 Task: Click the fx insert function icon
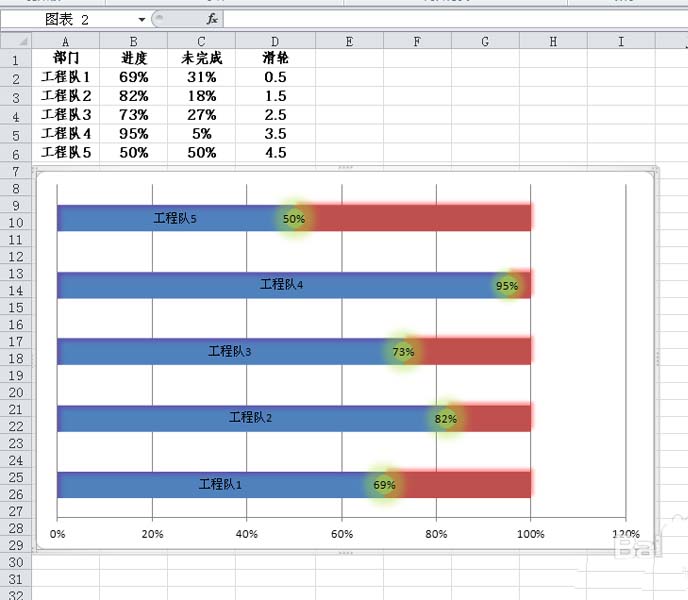pos(212,19)
